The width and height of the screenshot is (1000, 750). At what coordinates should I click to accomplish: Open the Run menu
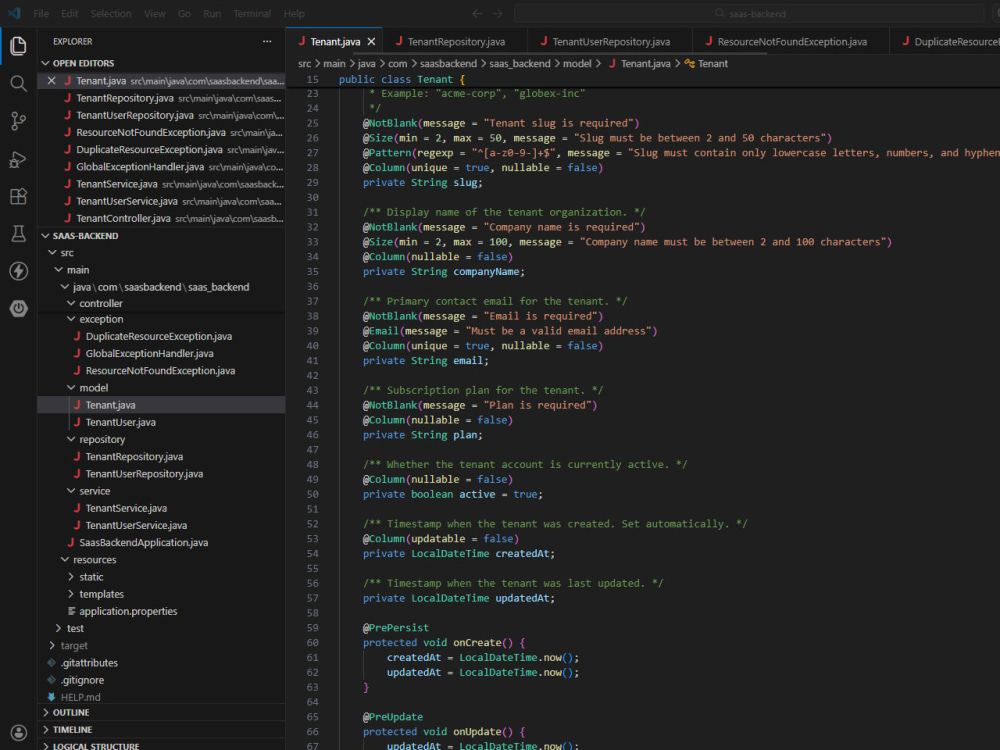(212, 13)
